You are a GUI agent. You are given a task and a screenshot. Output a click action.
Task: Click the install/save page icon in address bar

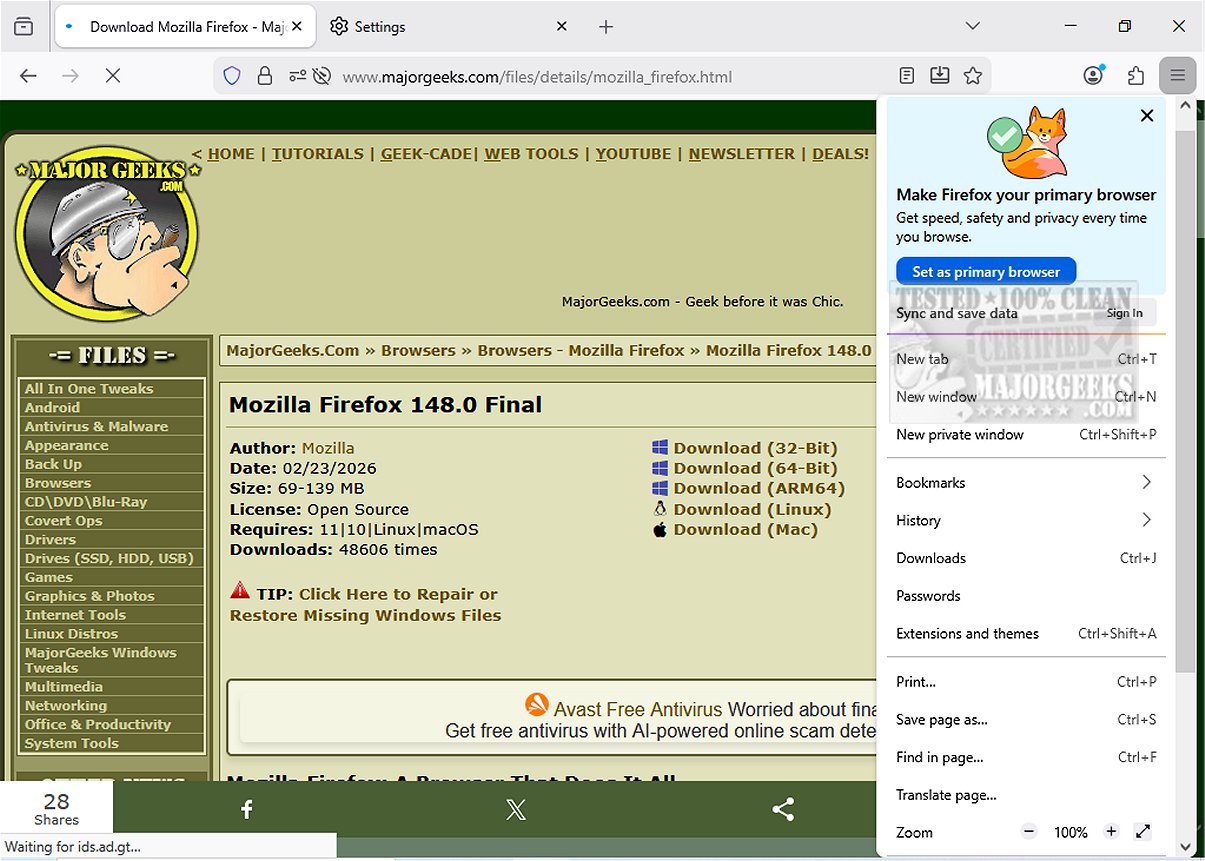[x=939, y=76]
